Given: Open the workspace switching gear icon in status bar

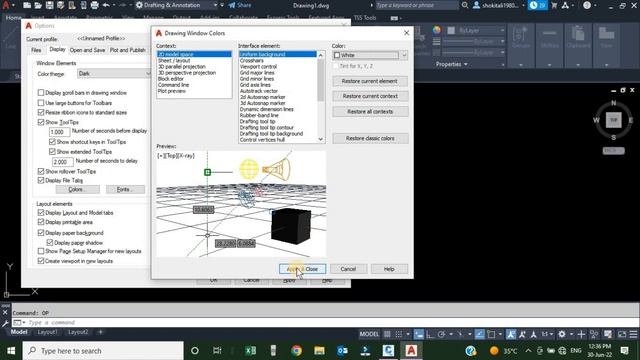Looking at the screenshot, I should (562, 334).
